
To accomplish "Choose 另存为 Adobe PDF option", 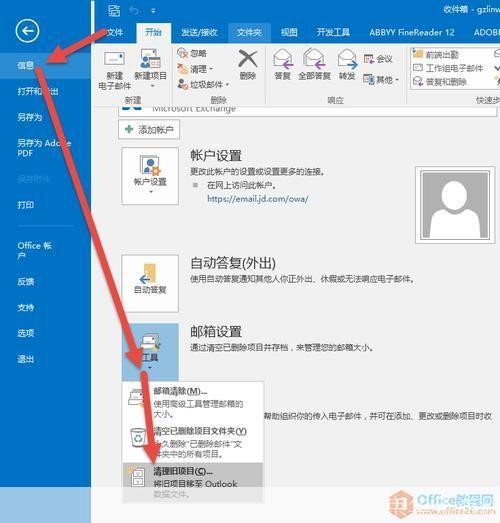I will point(44,148).
